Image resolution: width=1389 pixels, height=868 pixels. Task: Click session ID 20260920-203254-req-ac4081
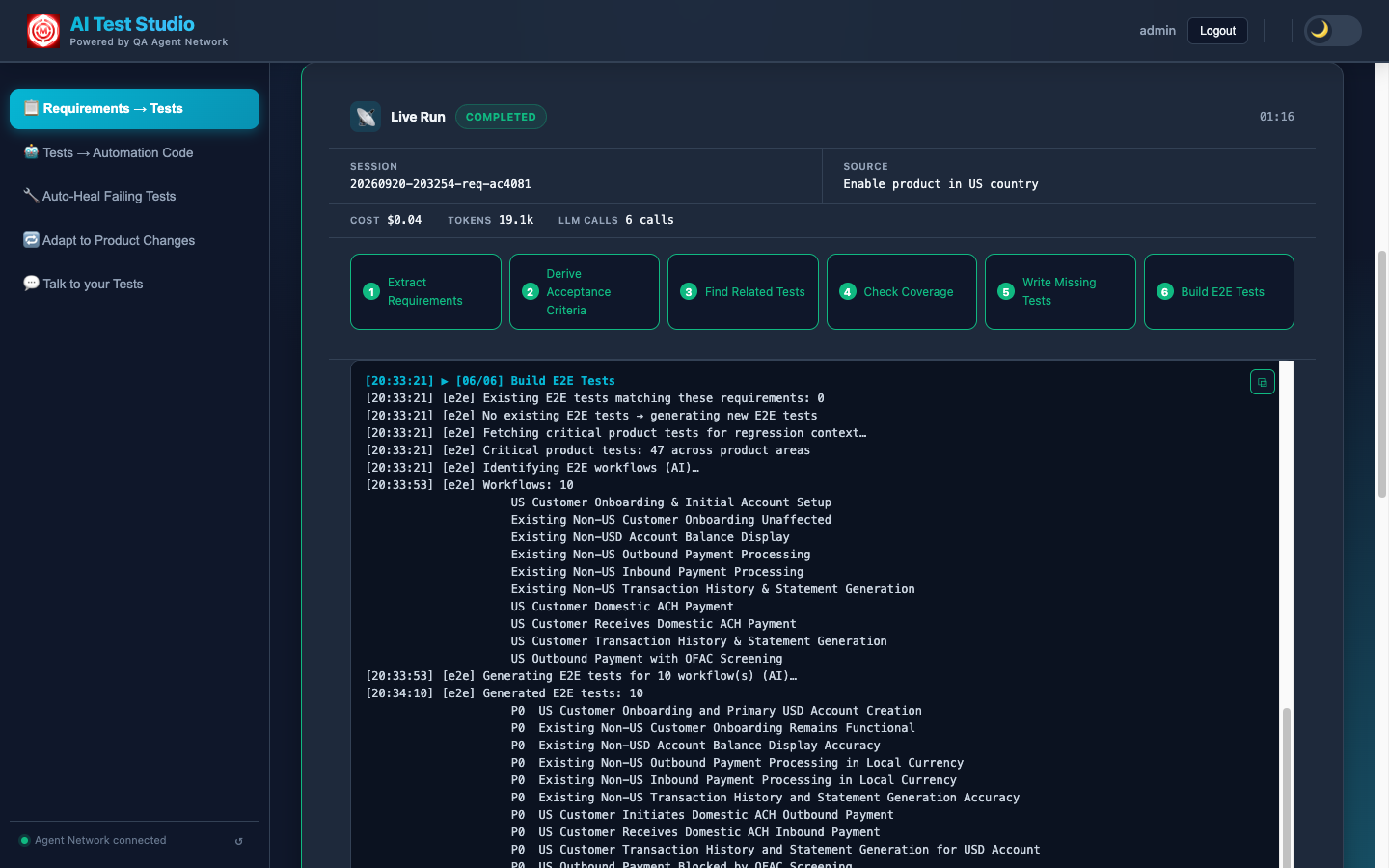click(x=440, y=184)
